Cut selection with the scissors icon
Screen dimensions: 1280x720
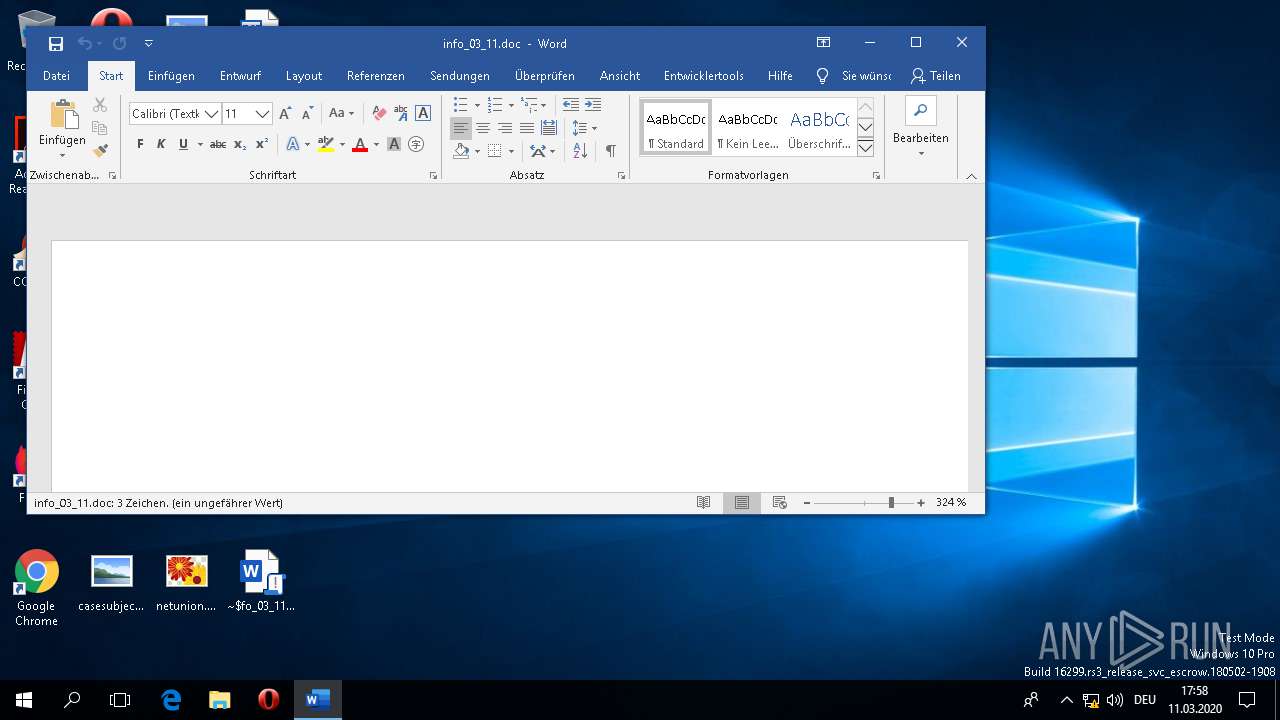(x=100, y=105)
